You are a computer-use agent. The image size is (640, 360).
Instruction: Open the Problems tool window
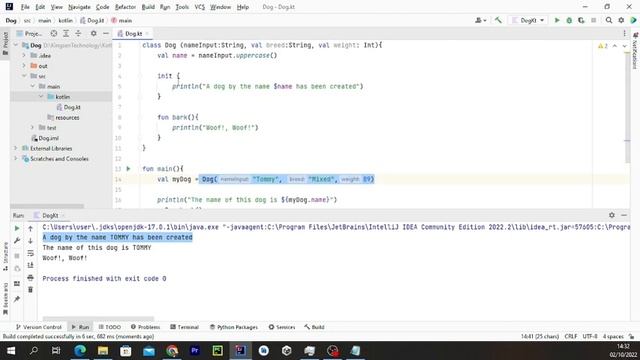[145, 327]
